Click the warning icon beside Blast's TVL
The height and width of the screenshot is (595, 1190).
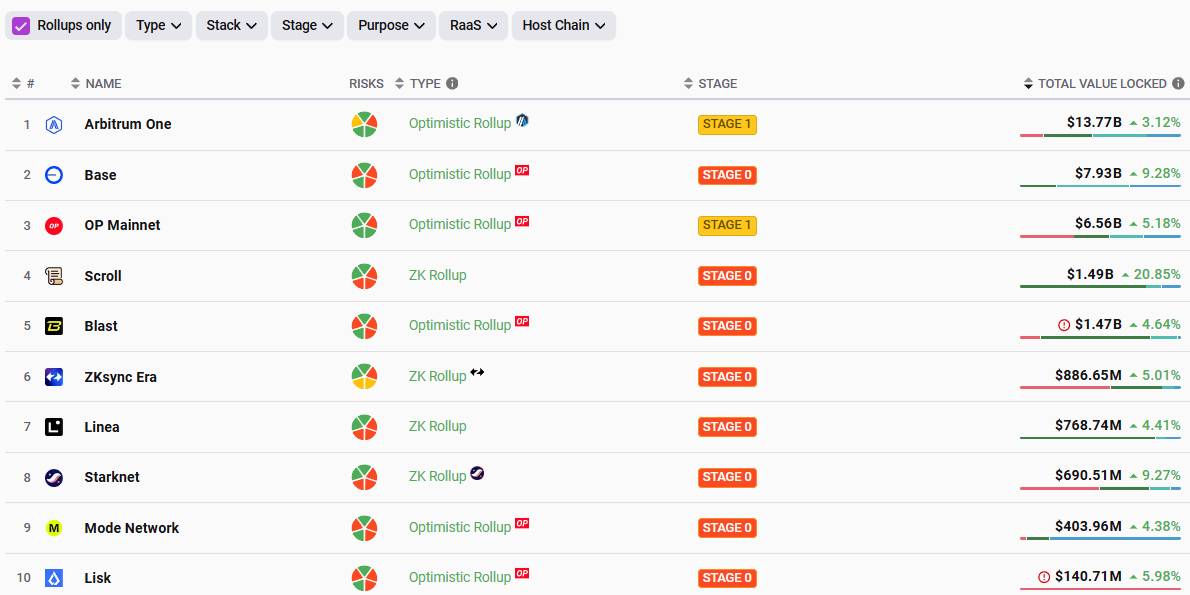[1064, 325]
